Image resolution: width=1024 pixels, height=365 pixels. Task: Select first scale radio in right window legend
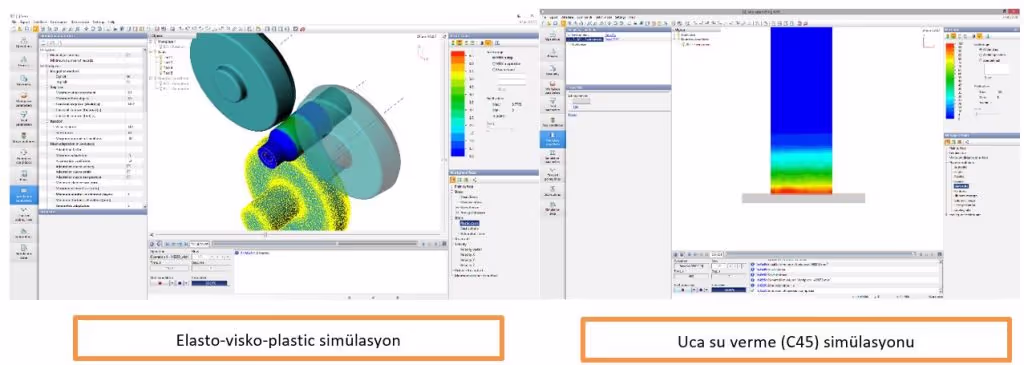tap(980, 49)
